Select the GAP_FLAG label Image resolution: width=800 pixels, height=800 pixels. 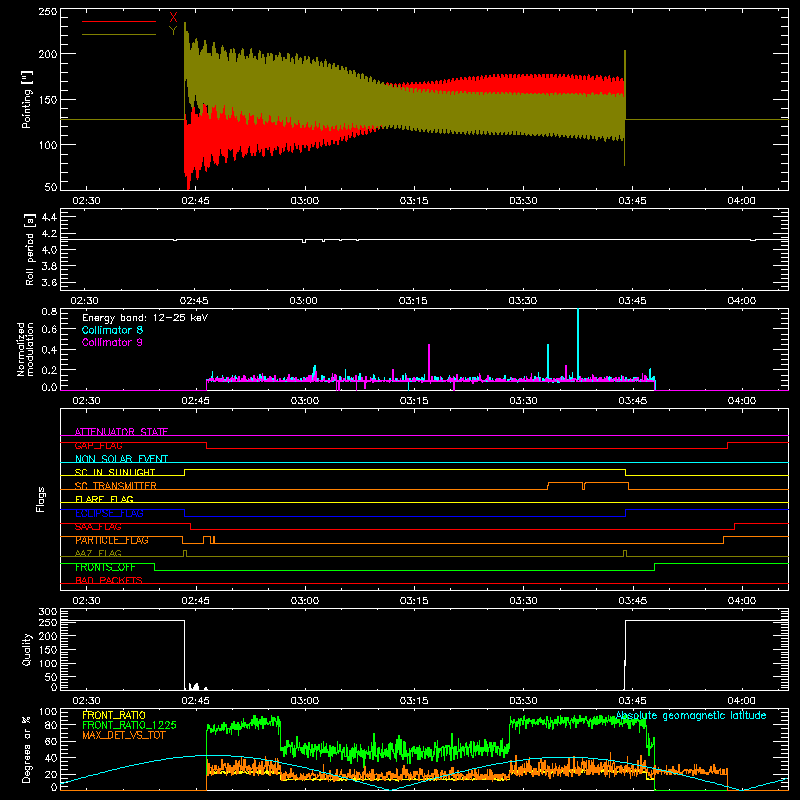click(x=98, y=445)
